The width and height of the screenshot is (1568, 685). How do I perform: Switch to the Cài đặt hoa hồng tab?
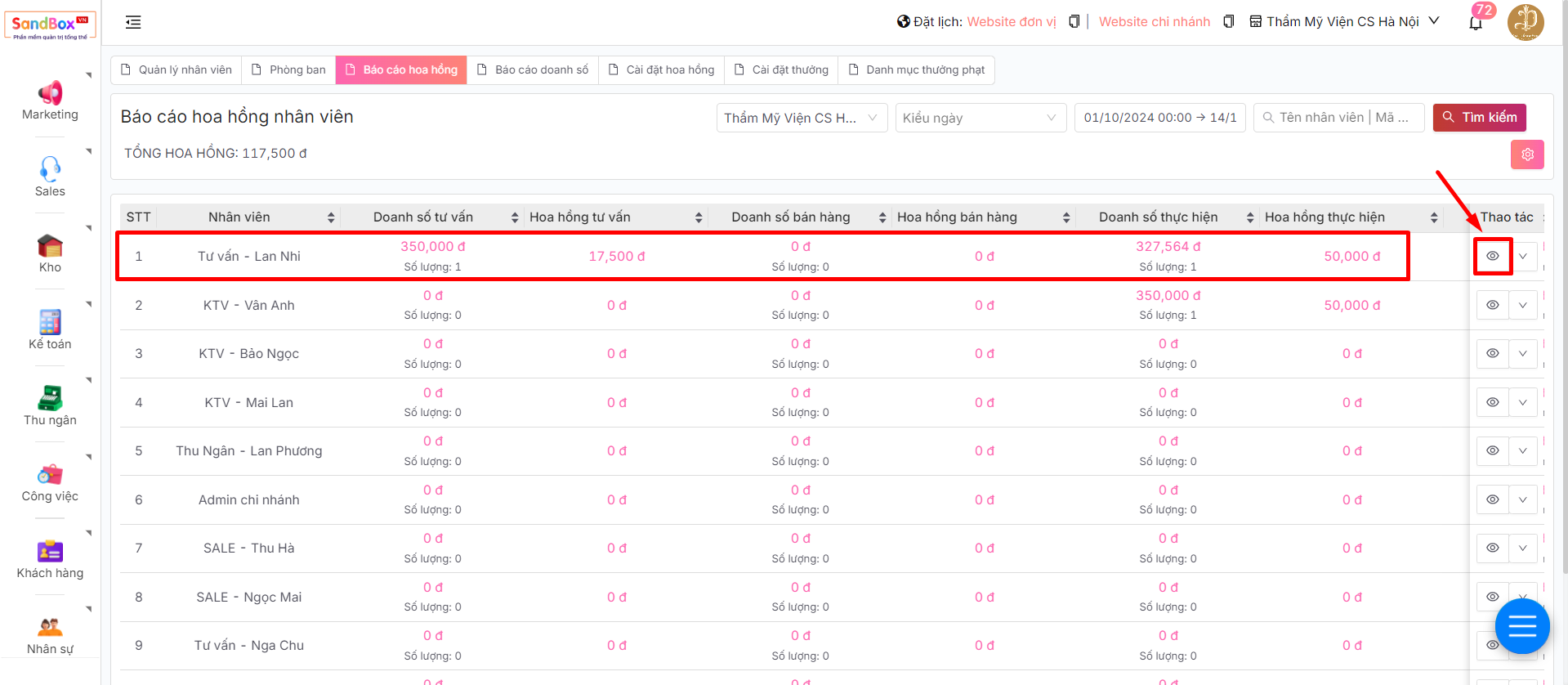tap(661, 70)
